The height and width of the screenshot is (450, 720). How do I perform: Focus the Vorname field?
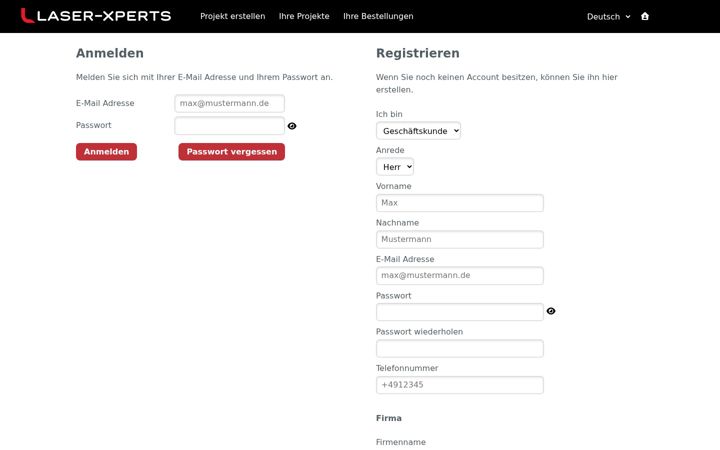point(460,203)
